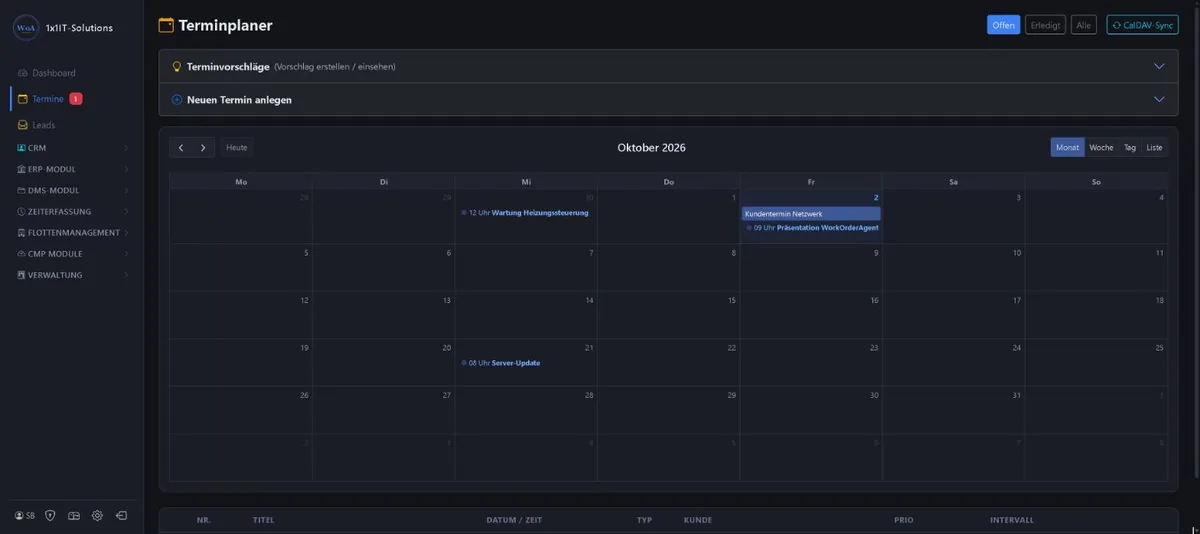Expand the Neuen Termin anlegen chevron

pos(1159,100)
